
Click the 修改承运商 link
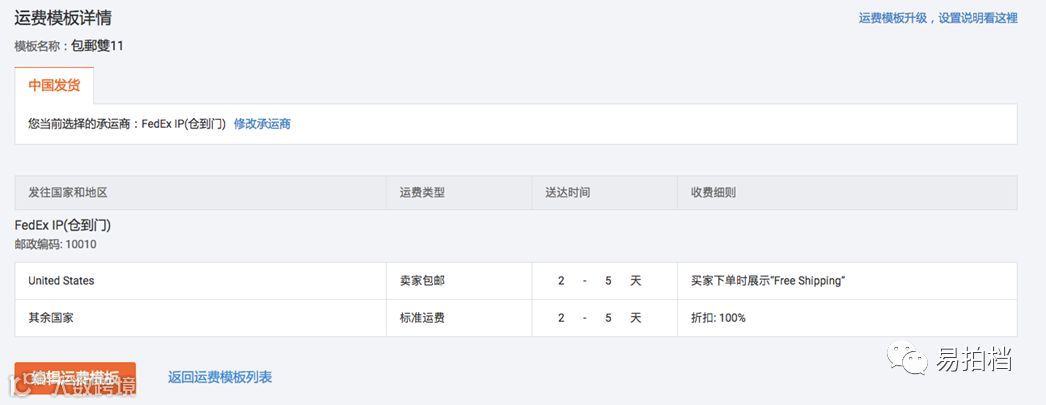(x=262, y=124)
